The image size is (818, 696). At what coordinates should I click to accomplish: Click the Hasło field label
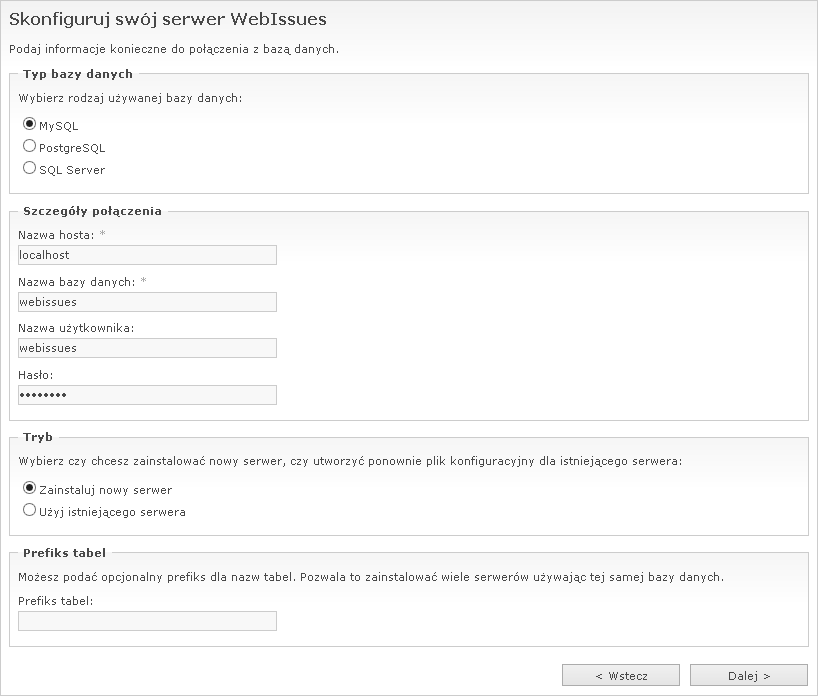click(x=36, y=375)
